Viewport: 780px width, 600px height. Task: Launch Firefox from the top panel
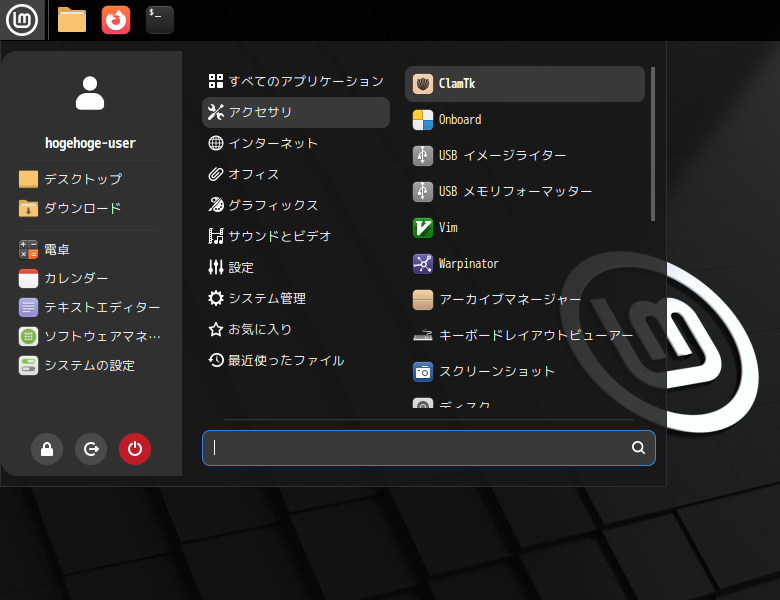116,20
